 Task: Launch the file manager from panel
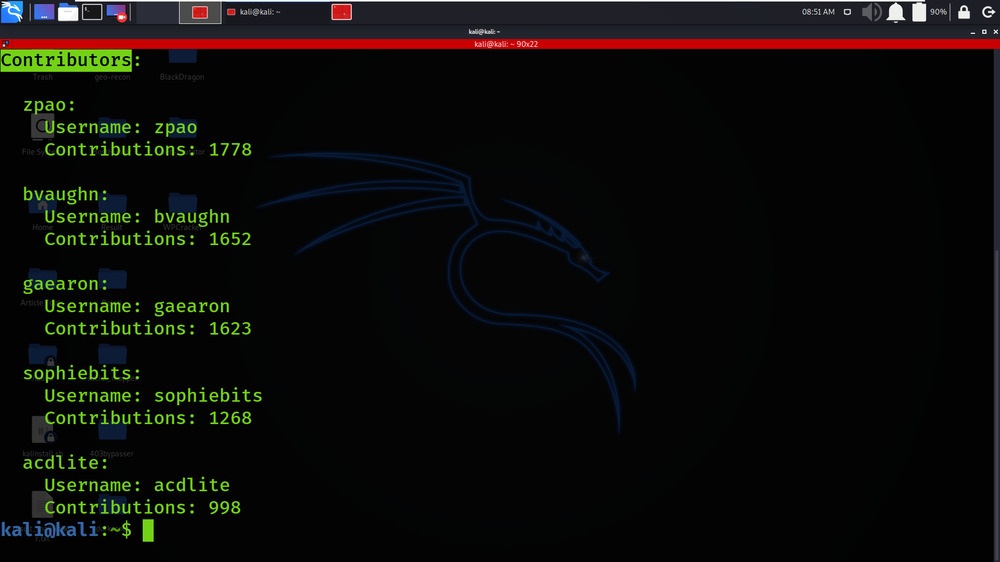68,12
